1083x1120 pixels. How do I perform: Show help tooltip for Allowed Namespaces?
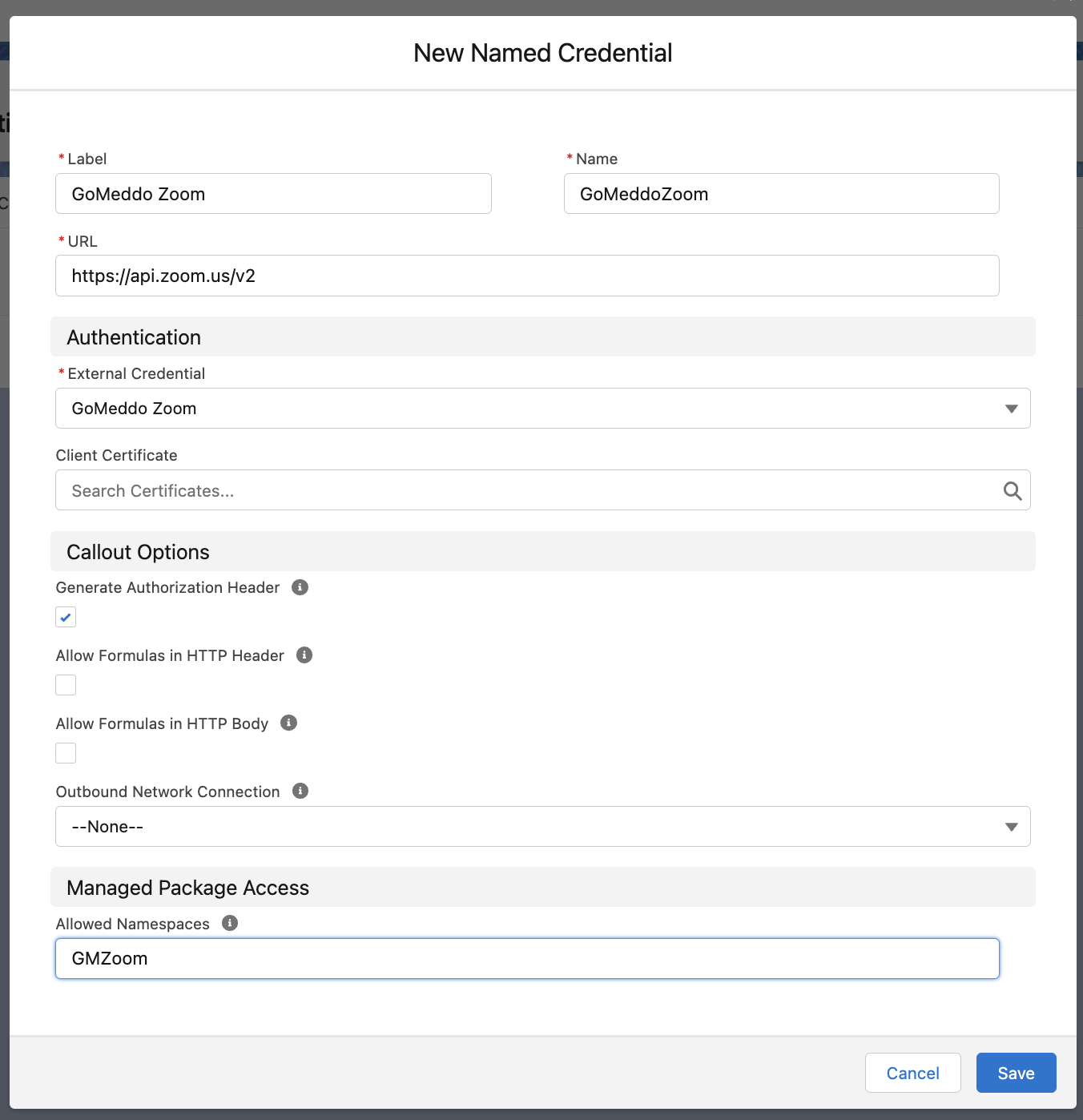point(230,923)
